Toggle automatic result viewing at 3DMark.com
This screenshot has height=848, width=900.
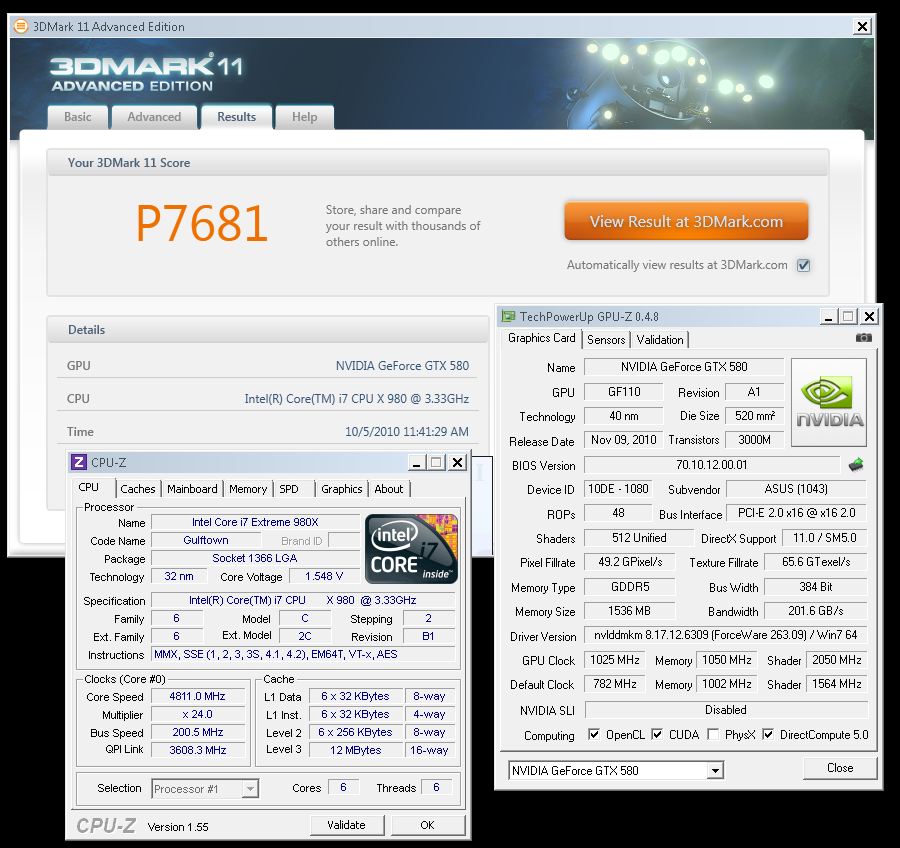click(x=803, y=265)
